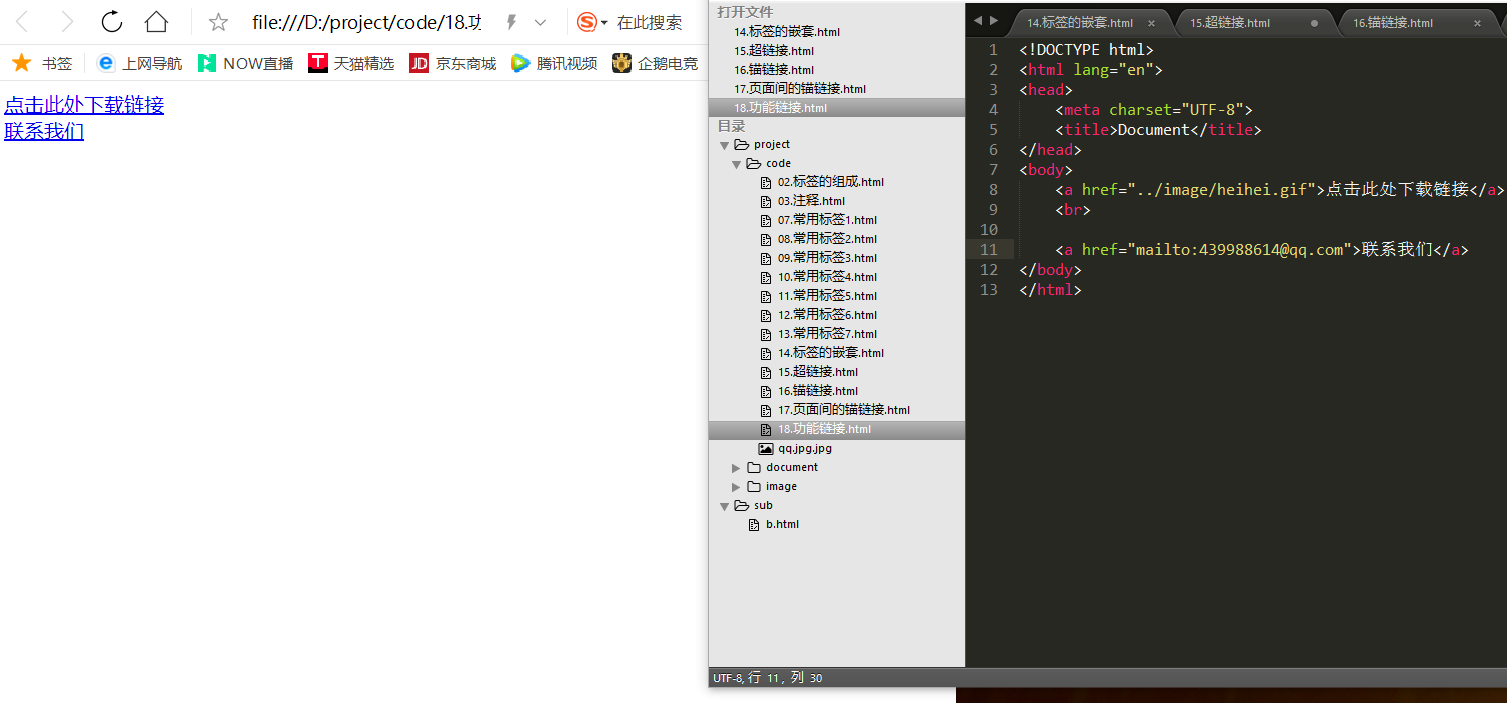Collapse the sub folder arrow
Screen dimensions: 1507x703
click(x=724, y=506)
